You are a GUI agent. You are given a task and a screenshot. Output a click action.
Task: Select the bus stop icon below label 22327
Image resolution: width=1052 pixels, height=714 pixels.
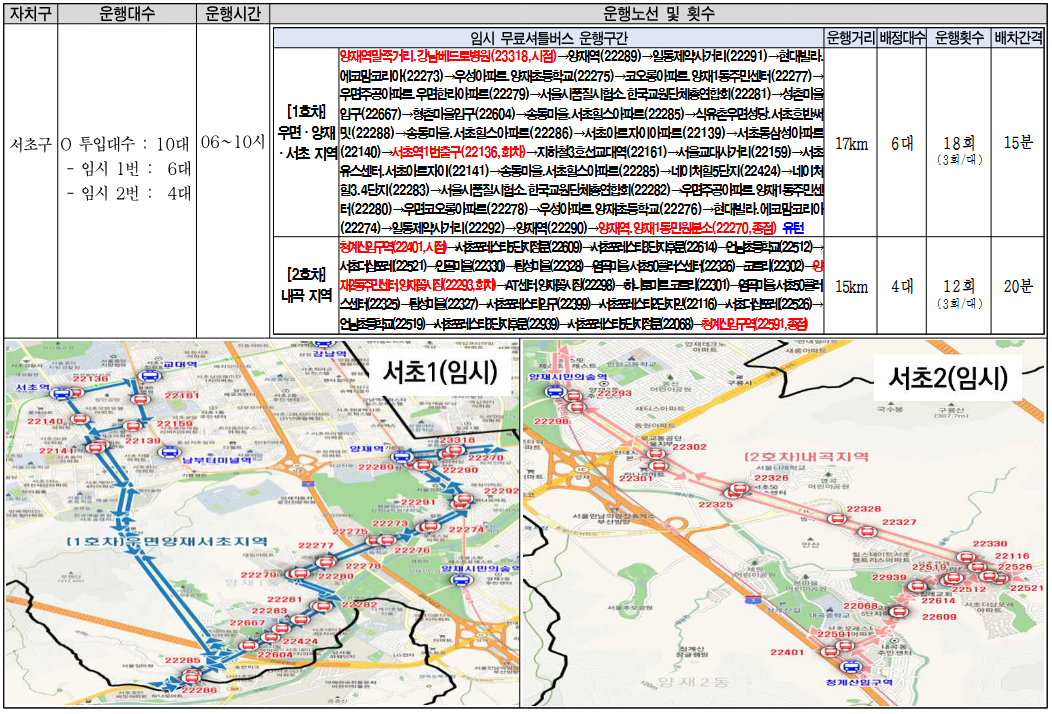click(x=867, y=533)
